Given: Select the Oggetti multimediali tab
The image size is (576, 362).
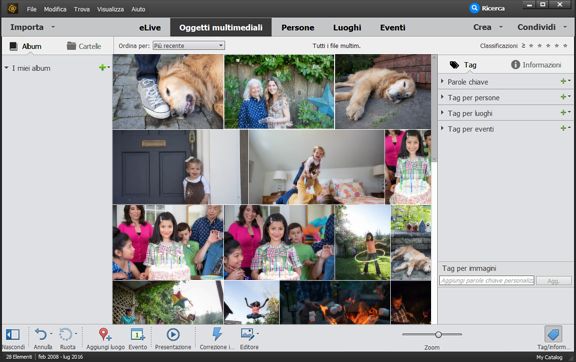Looking at the screenshot, I should [221, 27].
